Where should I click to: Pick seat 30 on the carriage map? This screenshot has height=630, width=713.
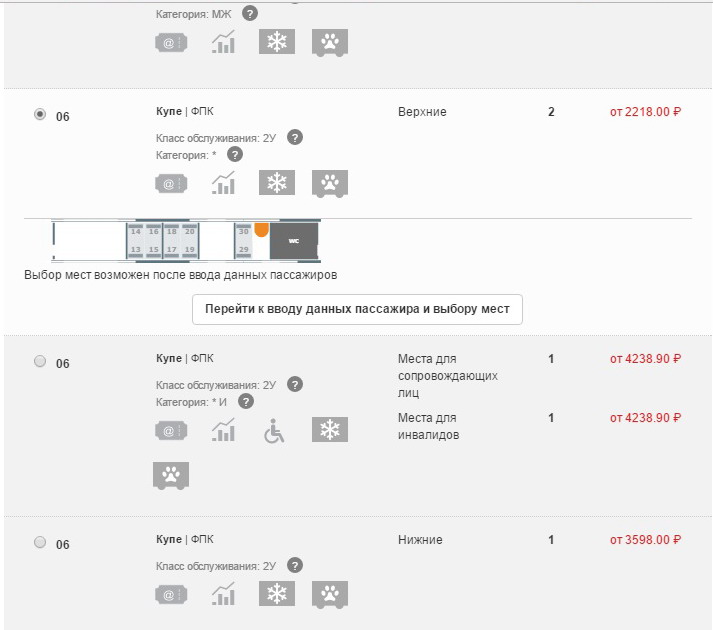pyautogui.click(x=243, y=232)
